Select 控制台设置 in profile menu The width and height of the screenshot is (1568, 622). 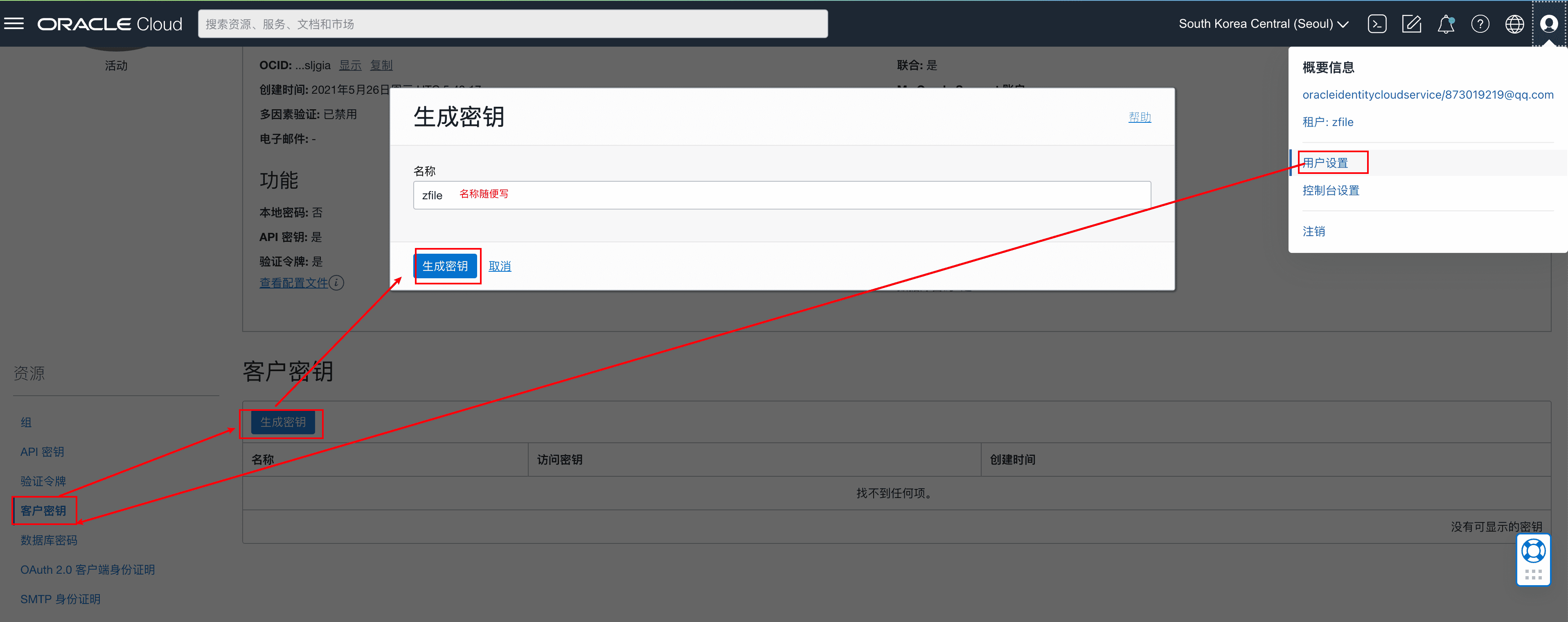[x=1331, y=191]
